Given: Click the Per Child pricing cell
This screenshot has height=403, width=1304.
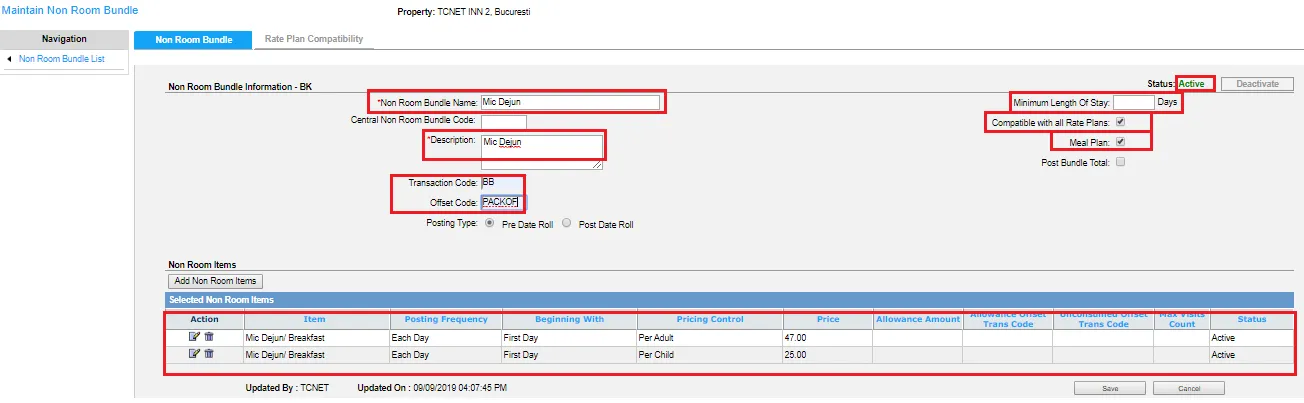Looking at the screenshot, I should (x=710, y=354).
